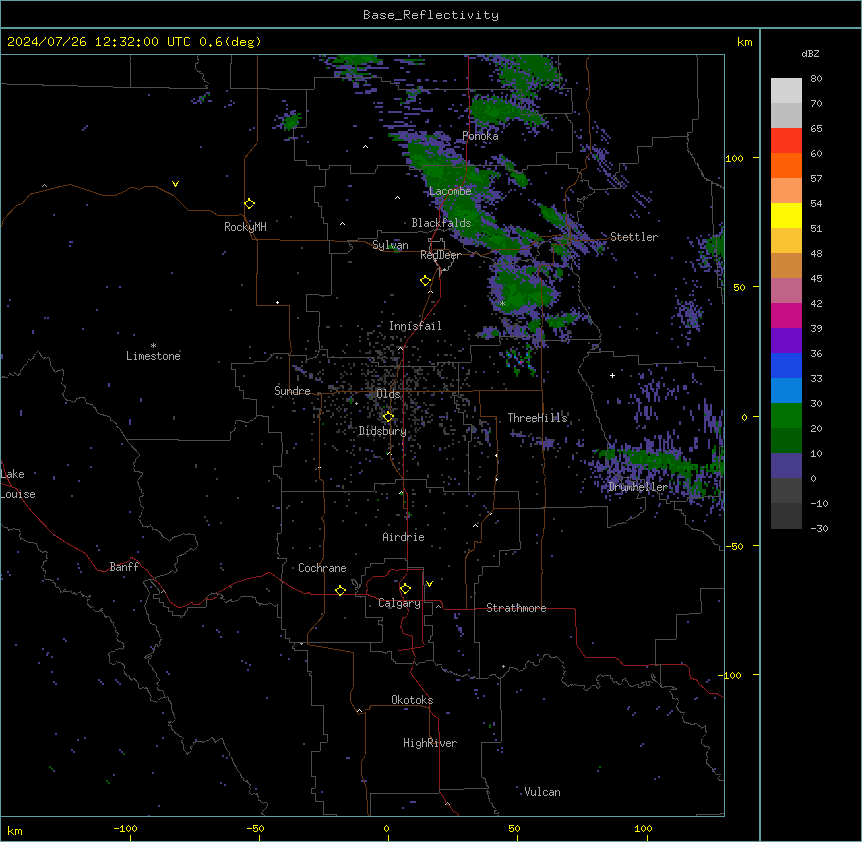The image size is (862, 842).
Task: Select the bright green 20-30 dBZ legend band
Action: [x=786, y=416]
